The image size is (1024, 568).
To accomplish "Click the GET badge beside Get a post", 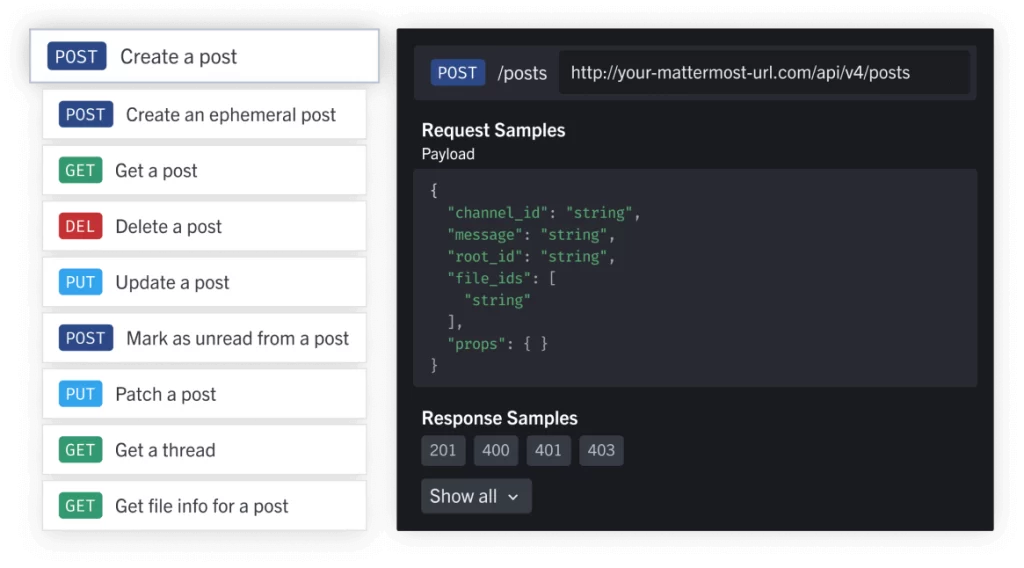I will [80, 170].
